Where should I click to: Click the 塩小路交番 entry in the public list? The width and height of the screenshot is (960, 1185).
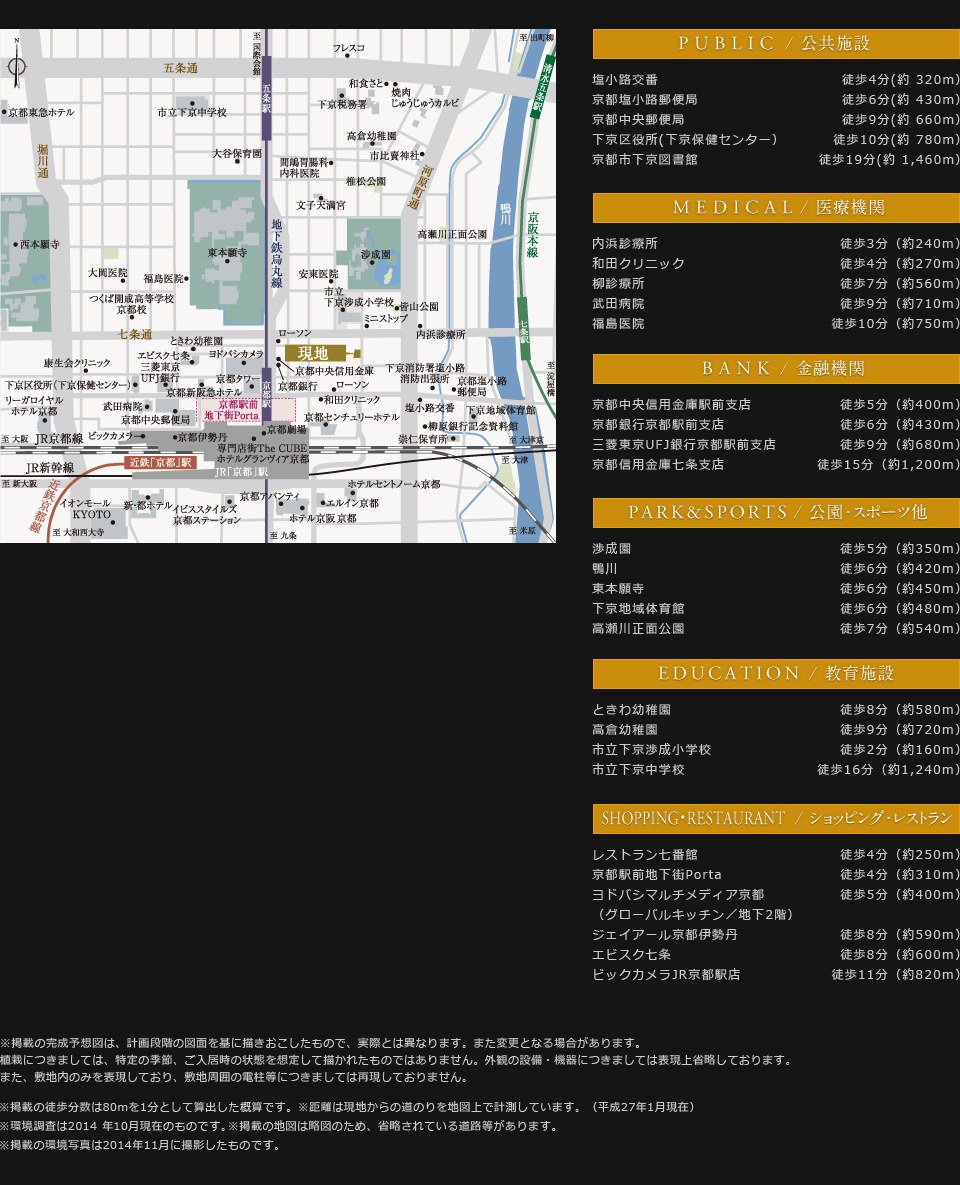pyautogui.click(x=625, y=80)
